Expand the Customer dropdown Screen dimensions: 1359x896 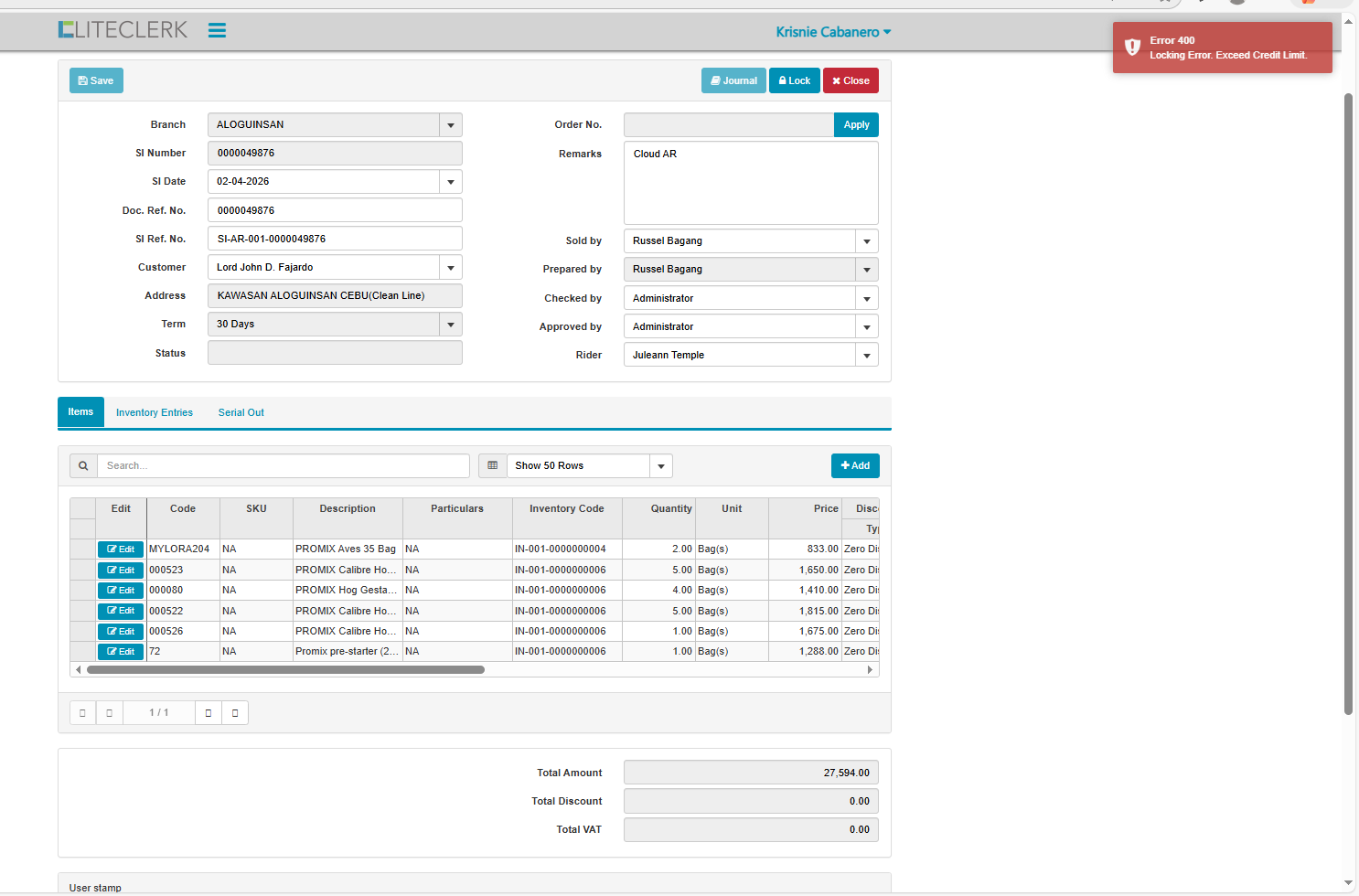click(x=450, y=268)
